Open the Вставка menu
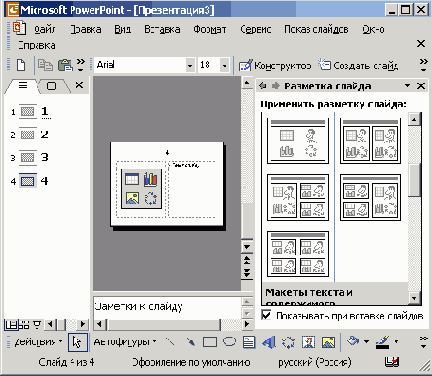Screen dimensions: 432x376 tap(162, 29)
